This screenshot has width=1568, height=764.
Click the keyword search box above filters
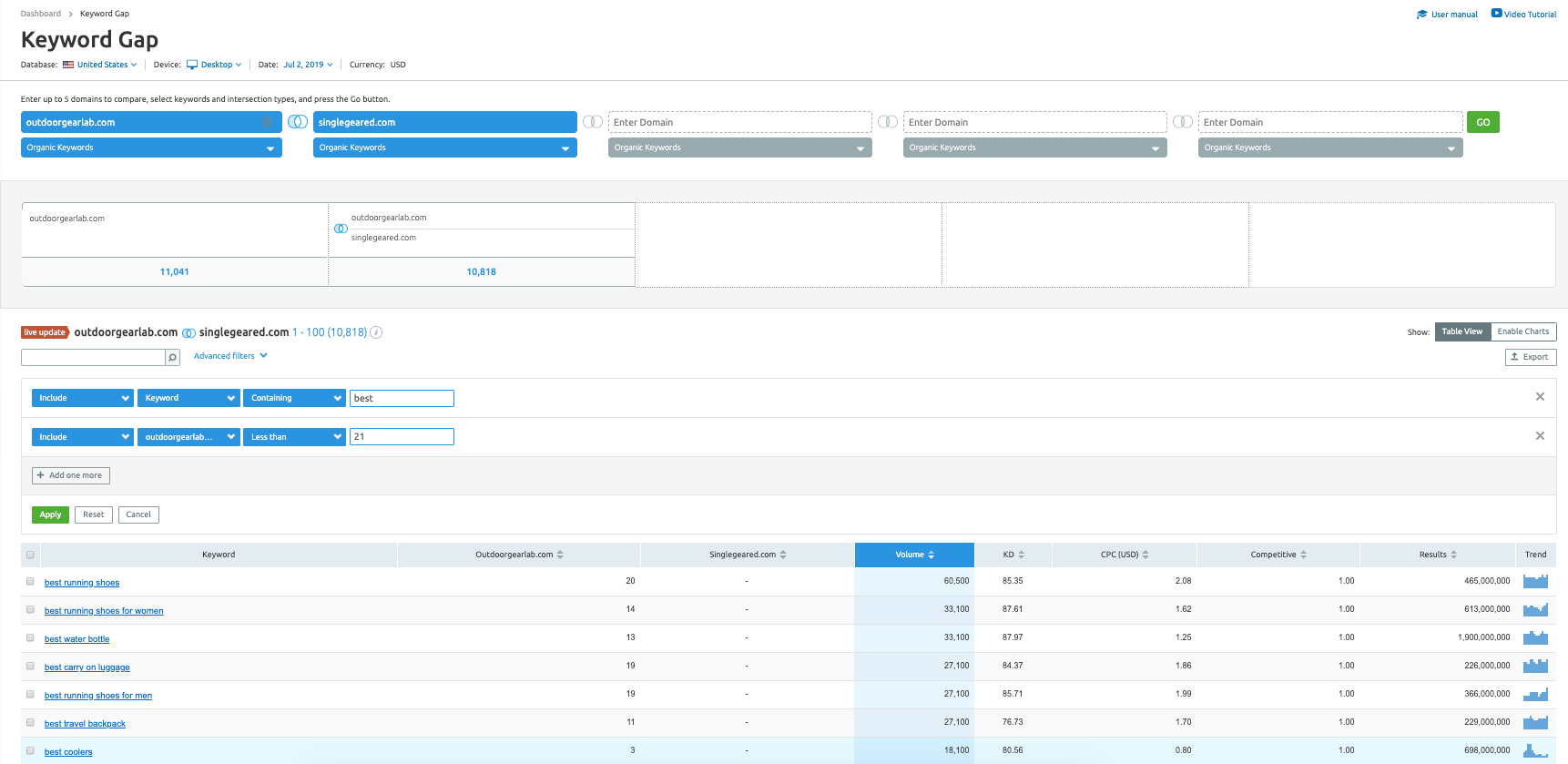pyautogui.click(x=93, y=358)
